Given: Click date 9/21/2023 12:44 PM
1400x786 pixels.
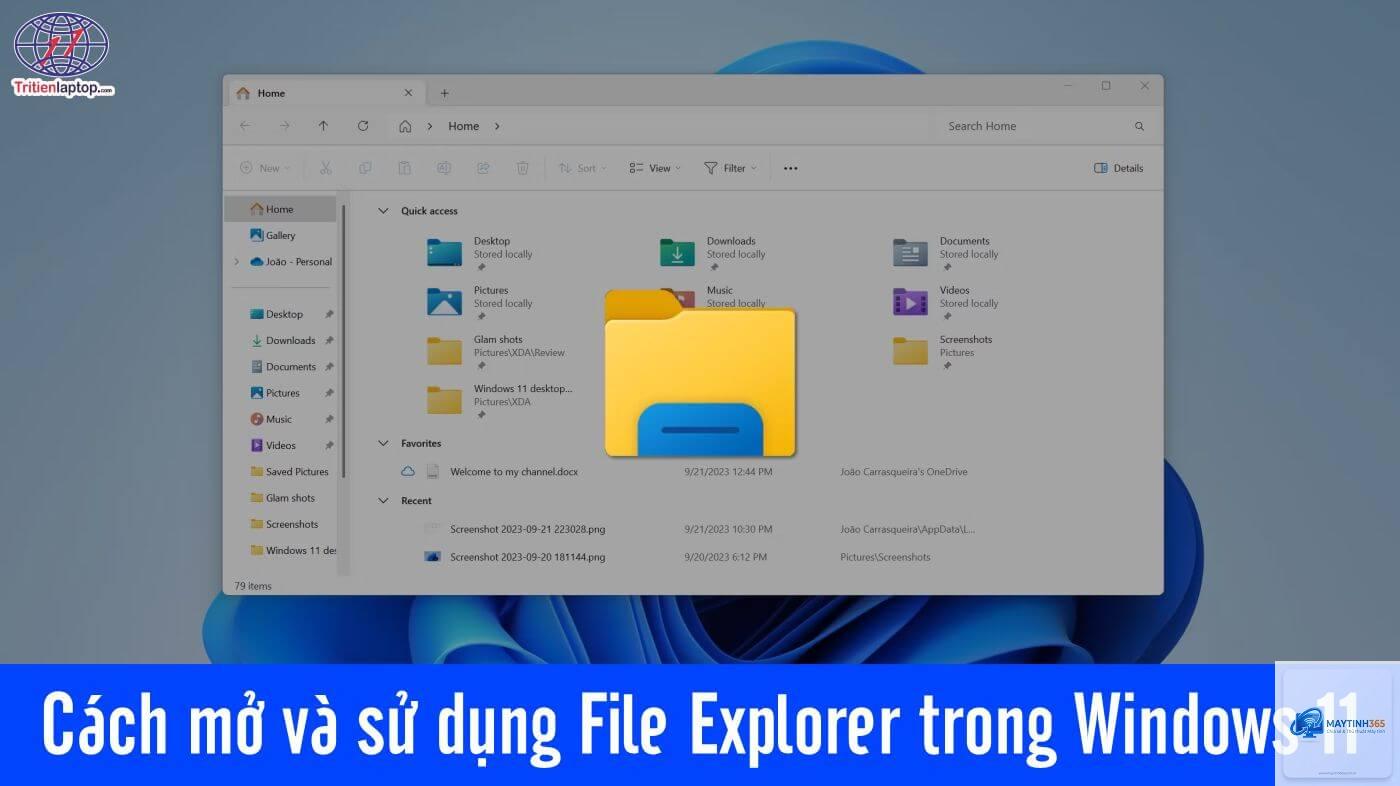Looking at the screenshot, I should point(728,471).
